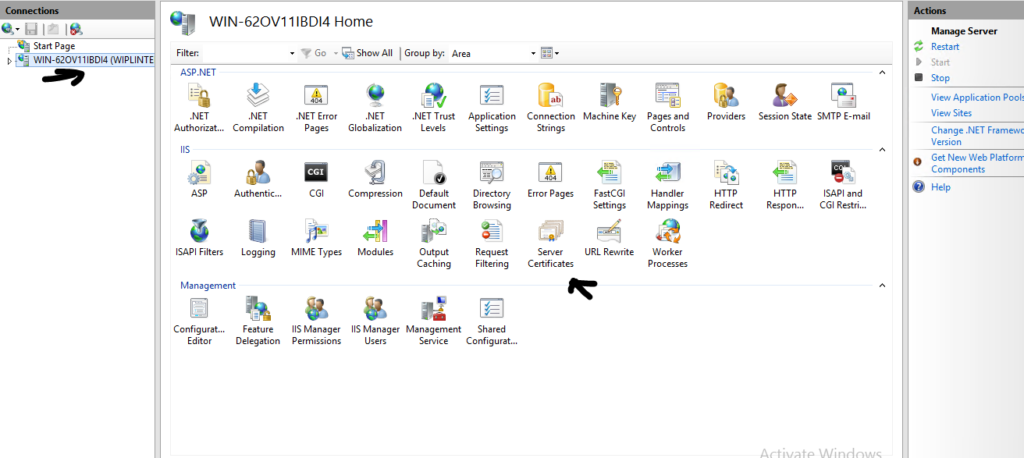
Task: Open the Filter text dropdown
Action: (x=292, y=53)
